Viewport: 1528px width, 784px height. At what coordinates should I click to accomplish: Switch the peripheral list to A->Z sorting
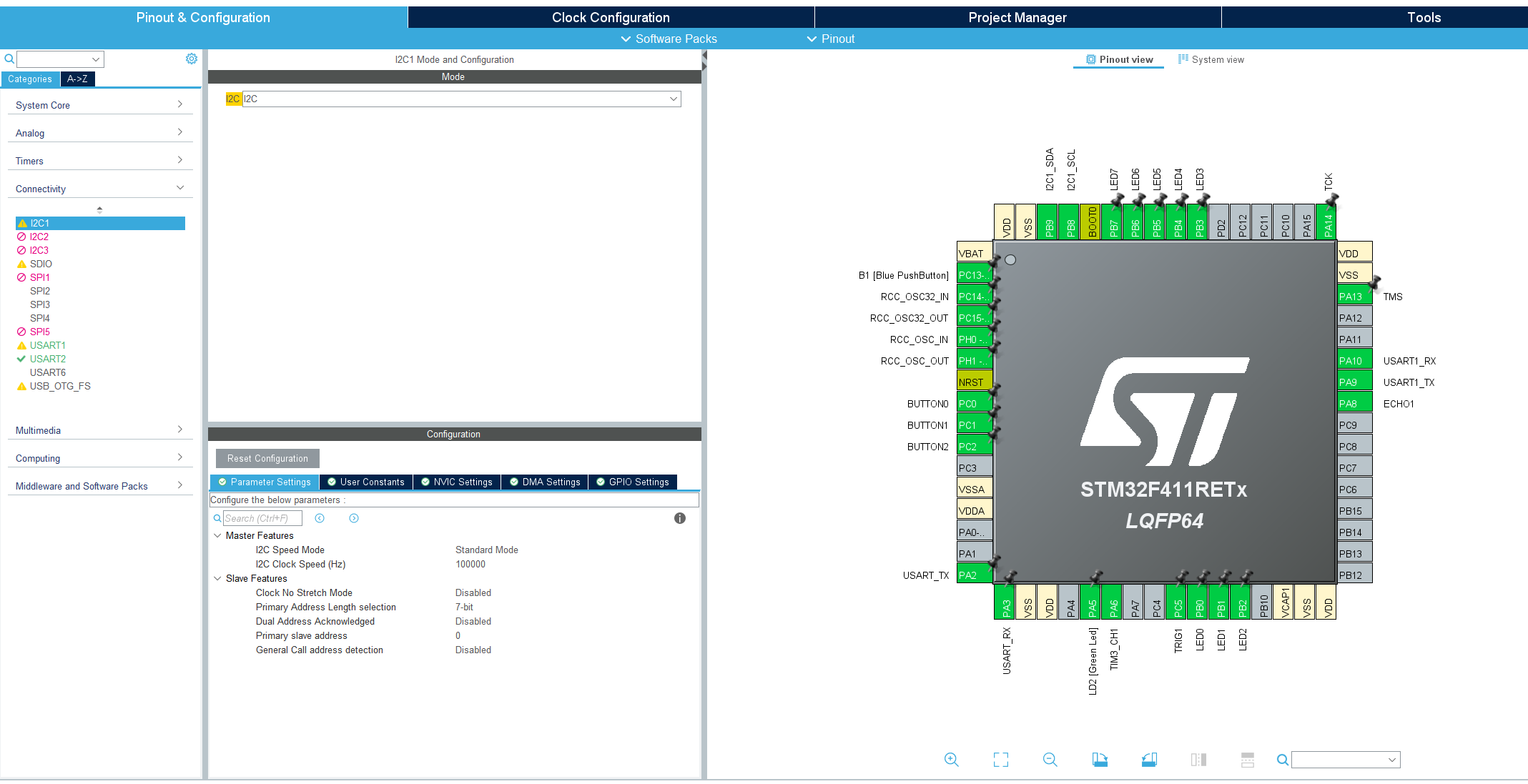click(77, 79)
